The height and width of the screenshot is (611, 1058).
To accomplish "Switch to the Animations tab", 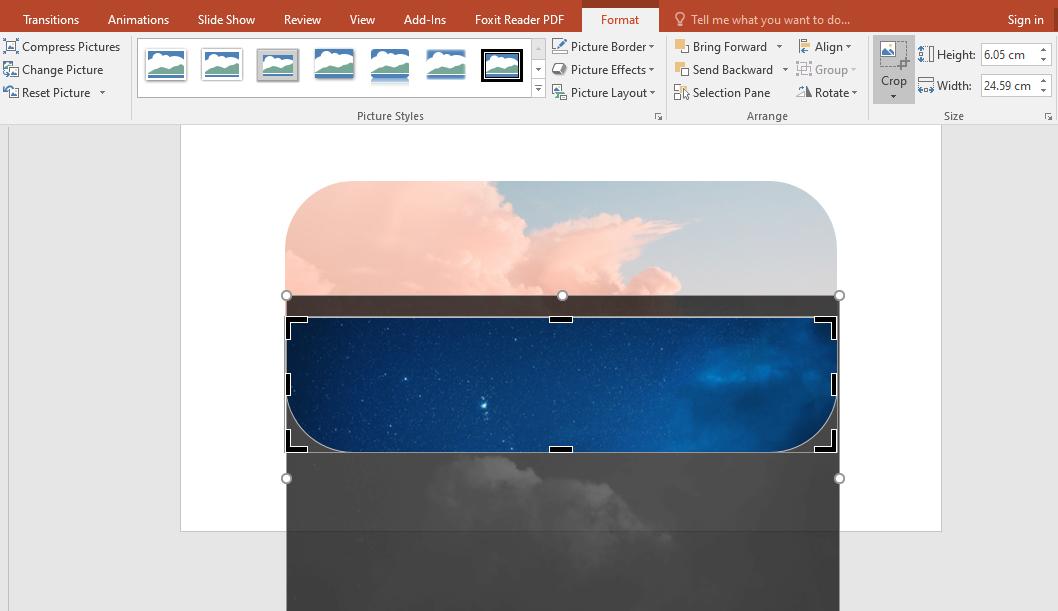I will coord(138,19).
